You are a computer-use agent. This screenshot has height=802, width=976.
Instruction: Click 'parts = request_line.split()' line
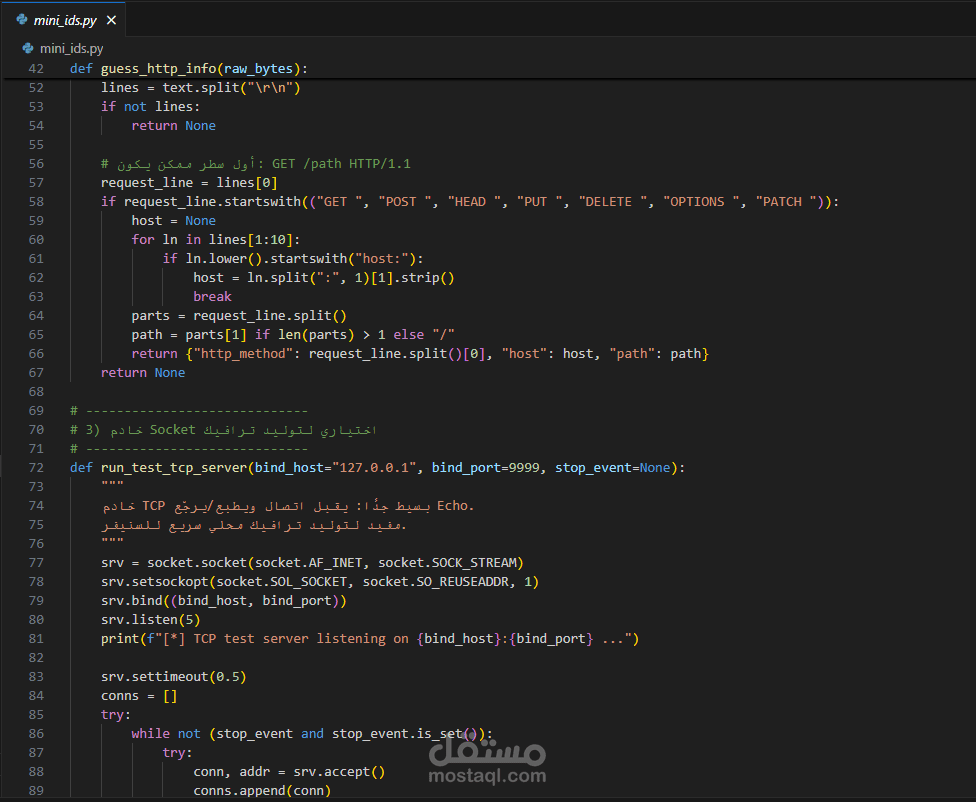[239, 316]
